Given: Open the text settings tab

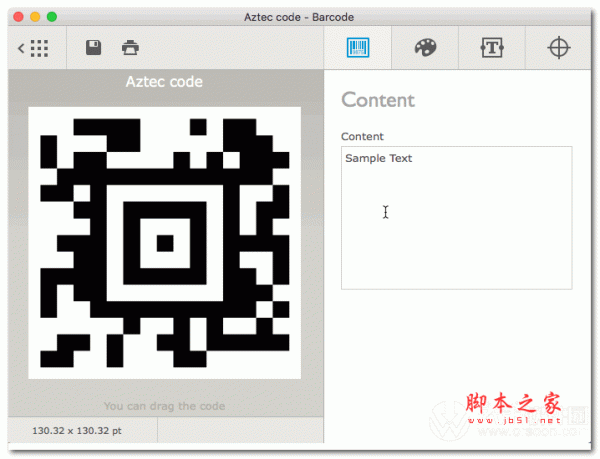Looking at the screenshot, I should 492,48.
